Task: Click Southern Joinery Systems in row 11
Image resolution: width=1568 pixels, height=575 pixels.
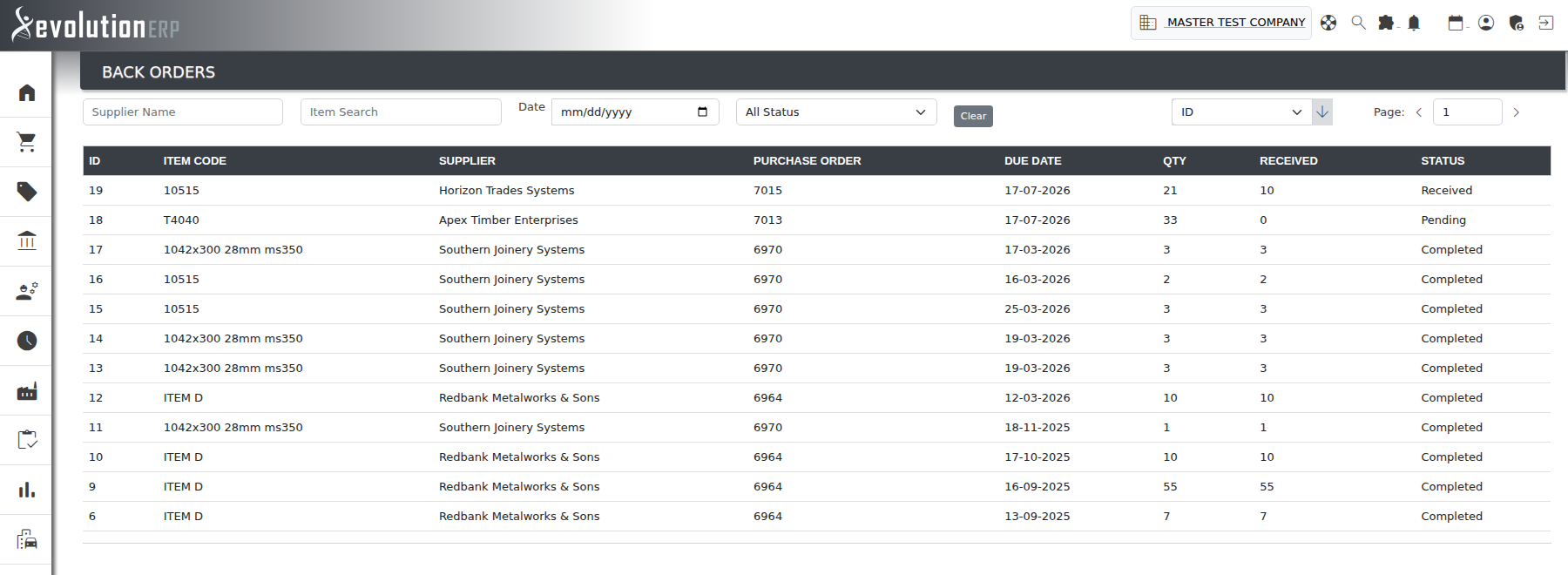Action: (x=511, y=428)
